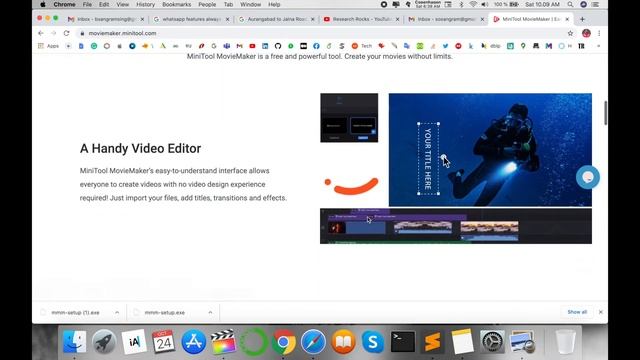This screenshot has width=640, height=360.
Task: Open the Chrome three-dot menu
Action: tap(599, 33)
